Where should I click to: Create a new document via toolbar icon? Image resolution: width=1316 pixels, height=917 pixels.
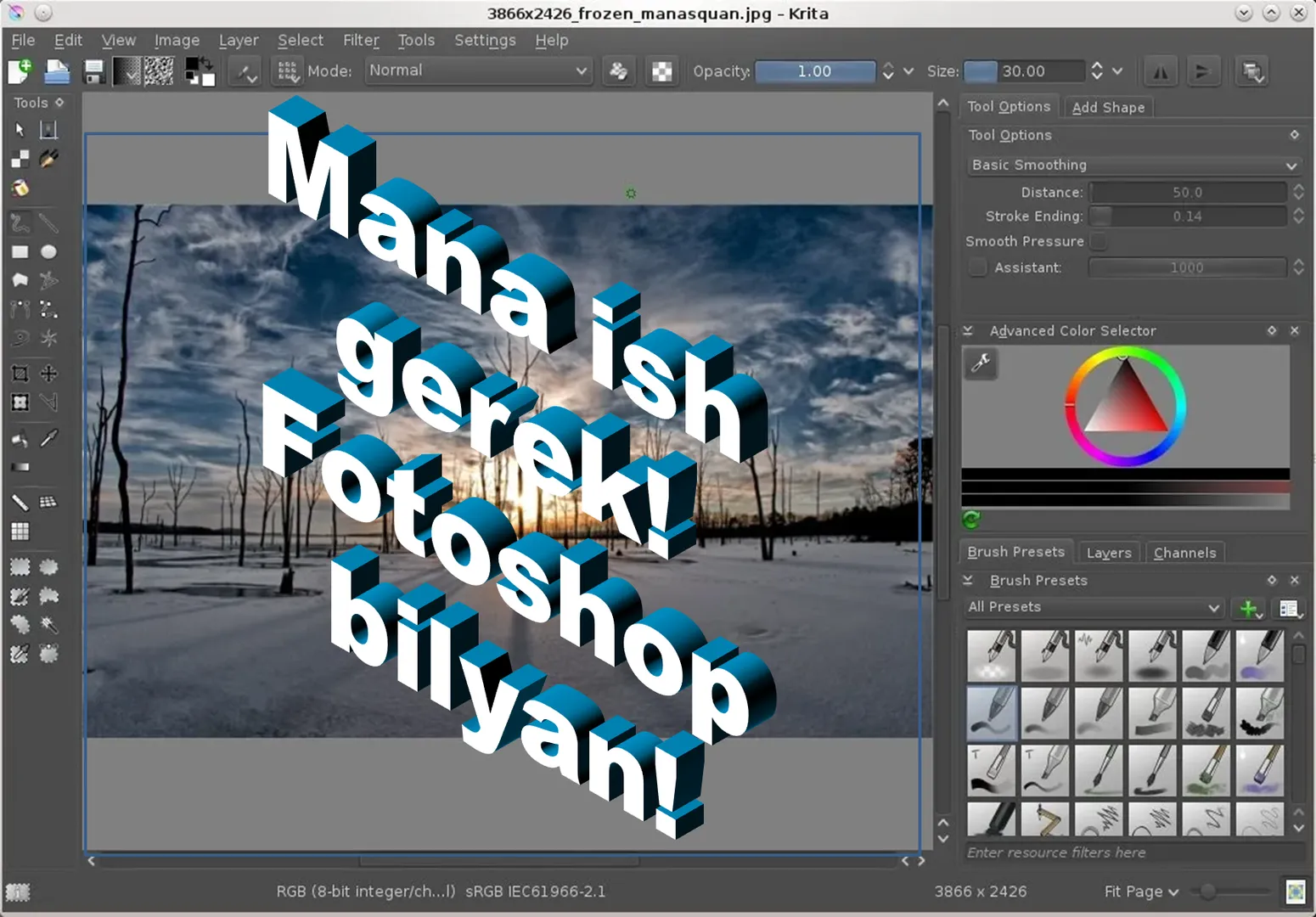pos(20,71)
